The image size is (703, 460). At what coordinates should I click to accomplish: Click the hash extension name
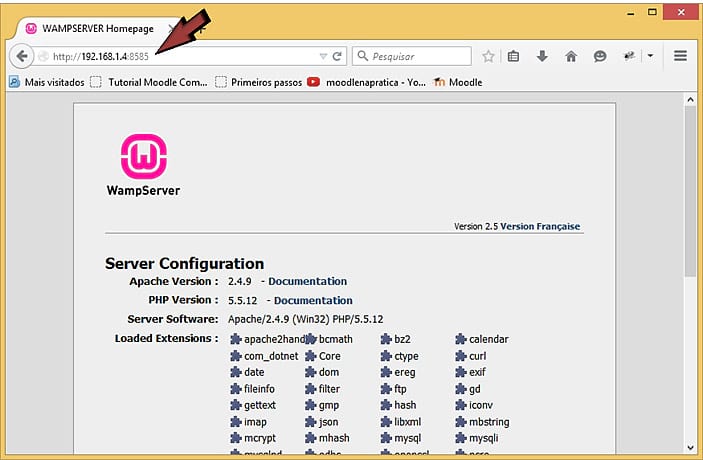click(405, 405)
